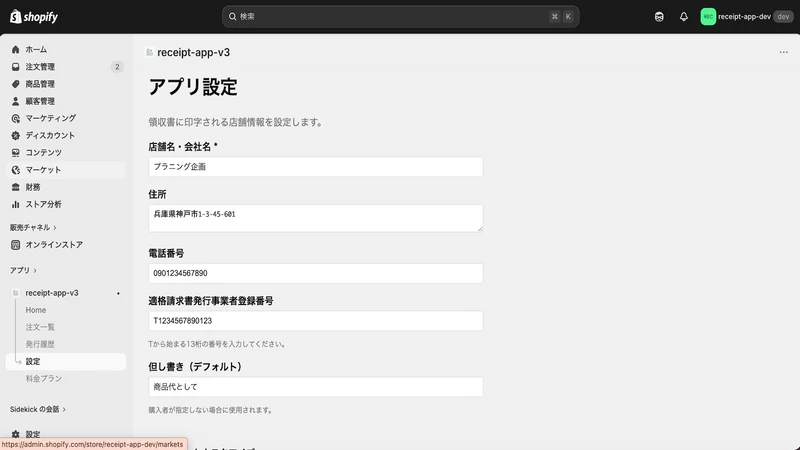Click the Finance (財務) bank icon
This screenshot has height=450, width=800.
(15, 187)
